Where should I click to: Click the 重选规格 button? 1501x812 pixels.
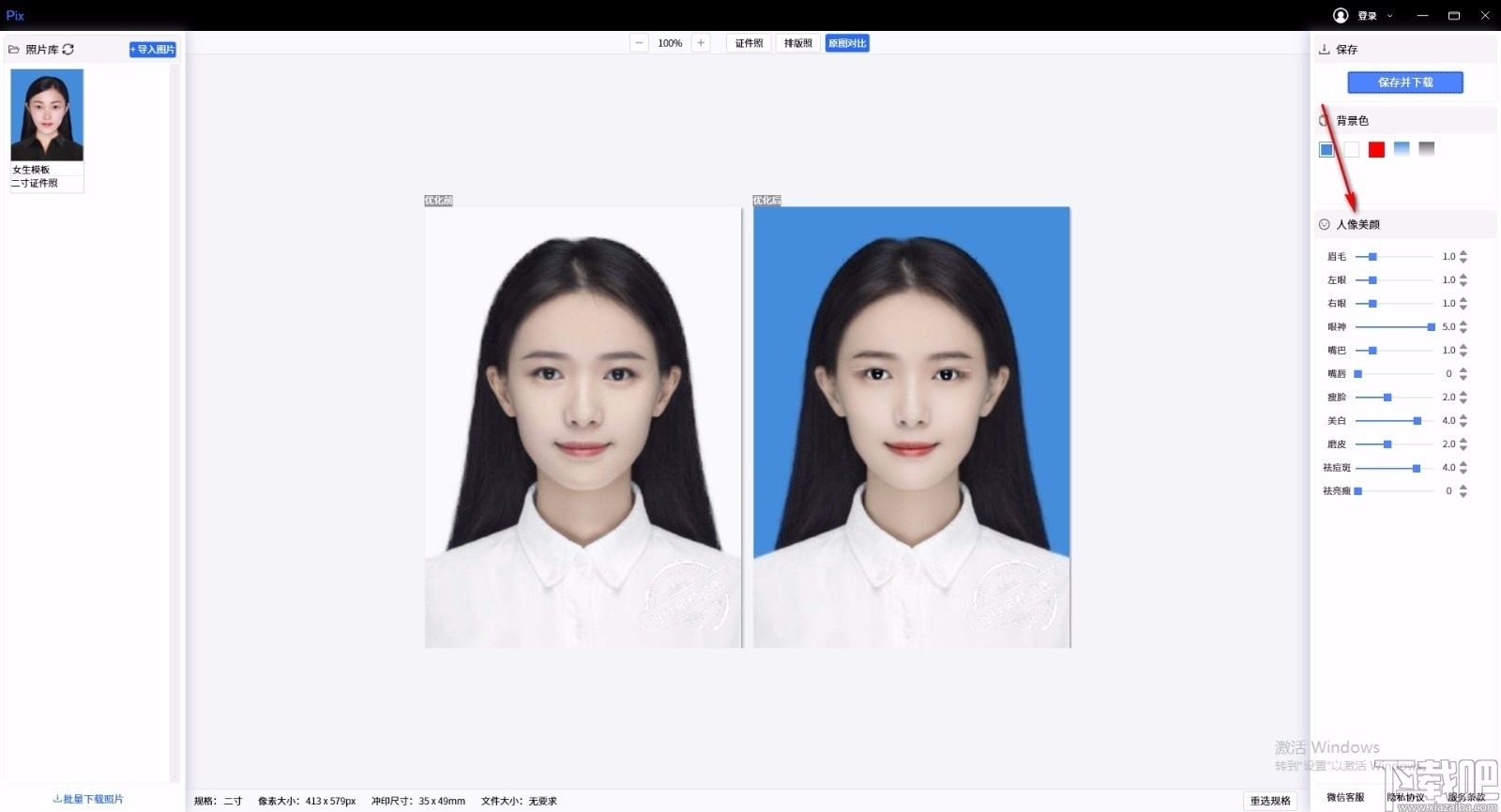pos(1270,801)
